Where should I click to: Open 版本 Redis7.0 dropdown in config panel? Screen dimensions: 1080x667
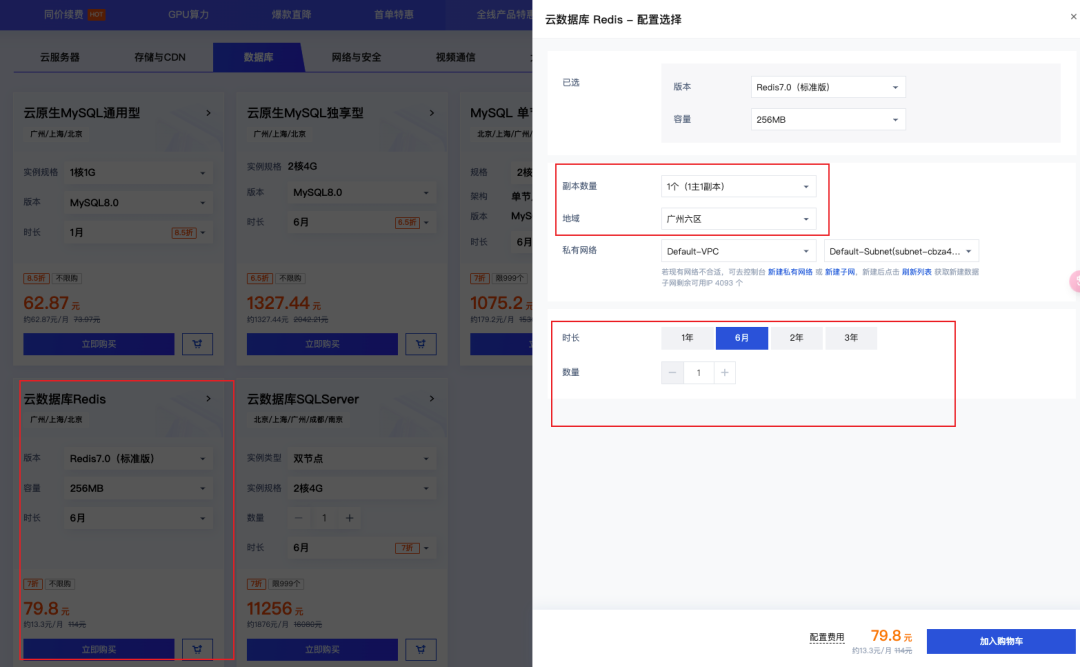828,87
